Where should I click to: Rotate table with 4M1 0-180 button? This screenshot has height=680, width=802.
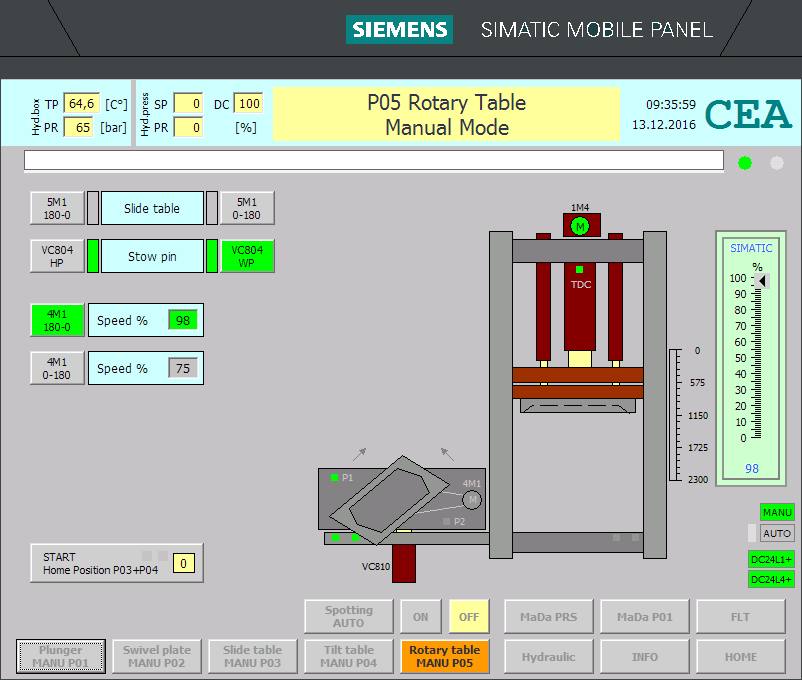point(57,368)
